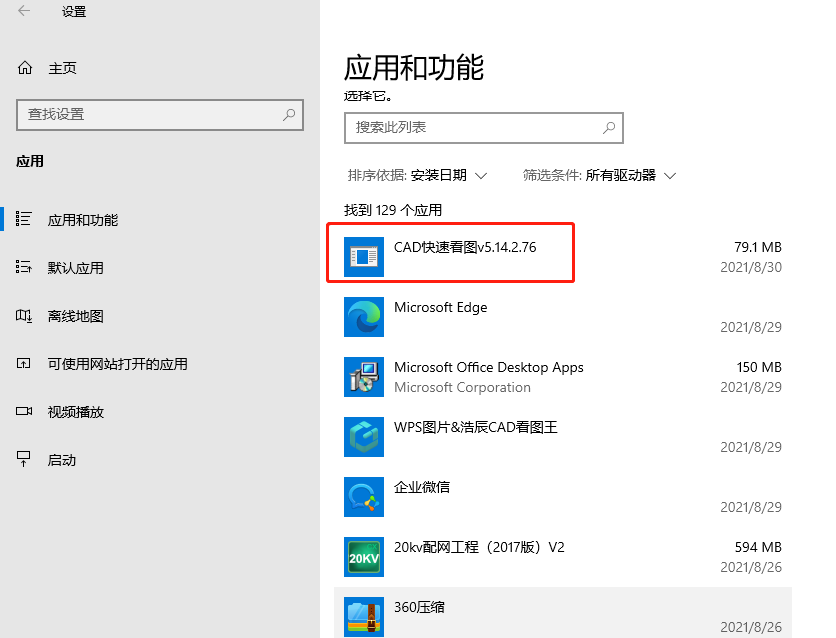Click the 79.1 MB size value
This screenshot has height=638, width=836.
[758, 247]
